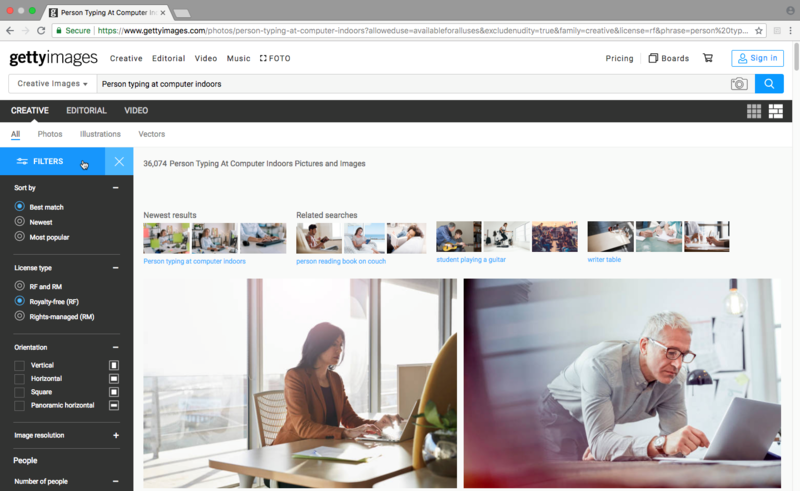Expand the Image resolution section

(x=116, y=436)
